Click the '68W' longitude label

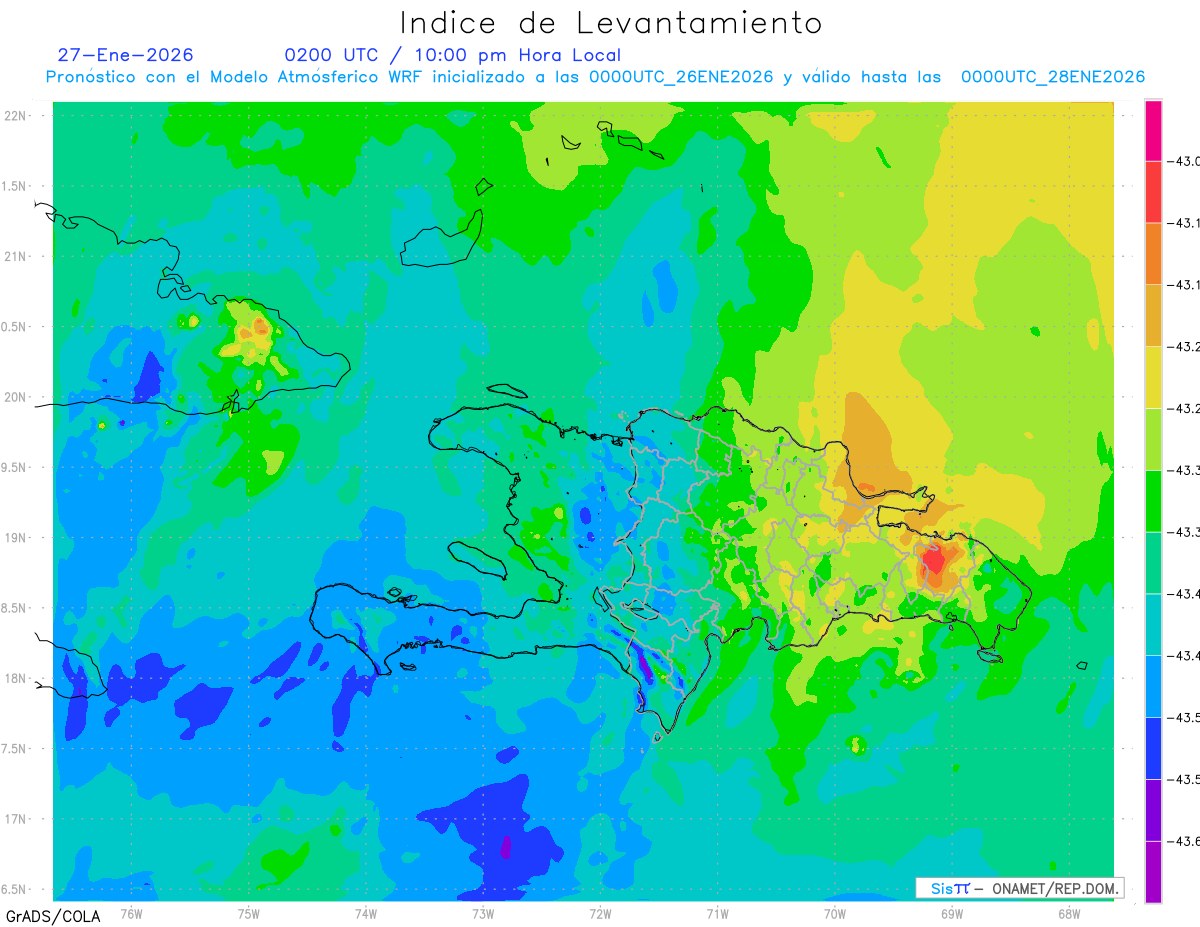click(1069, 913)
